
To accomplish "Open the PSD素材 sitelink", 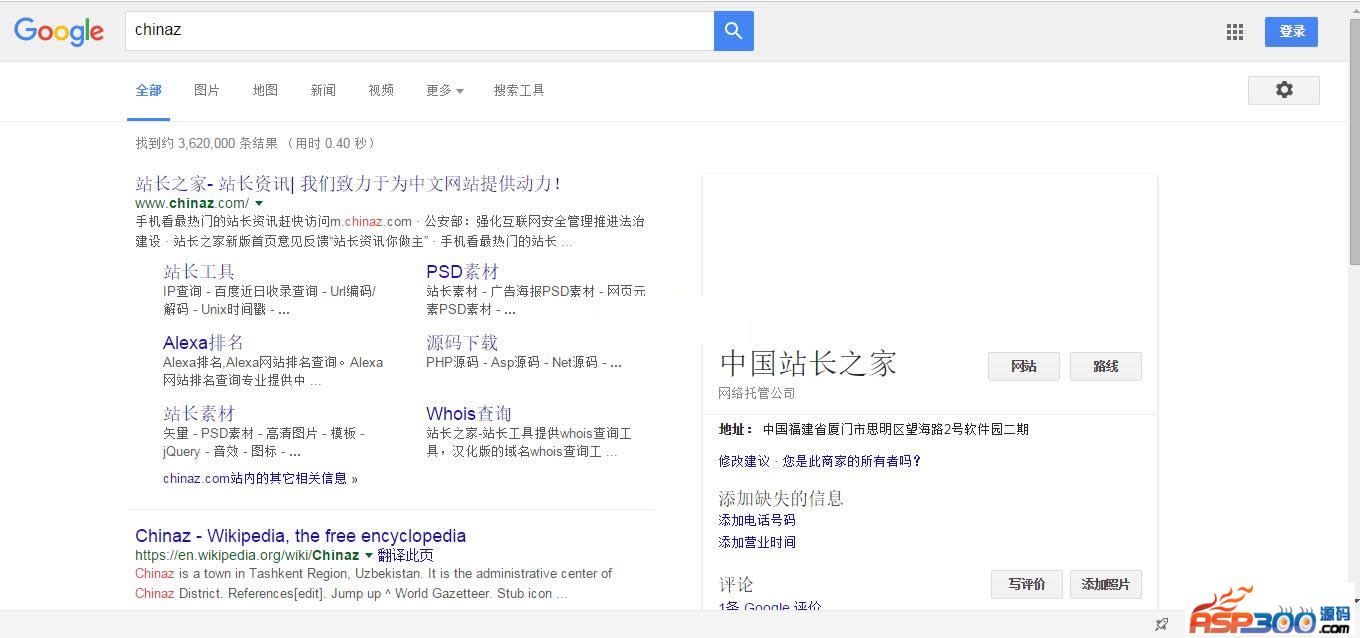I will click(462, 272).
